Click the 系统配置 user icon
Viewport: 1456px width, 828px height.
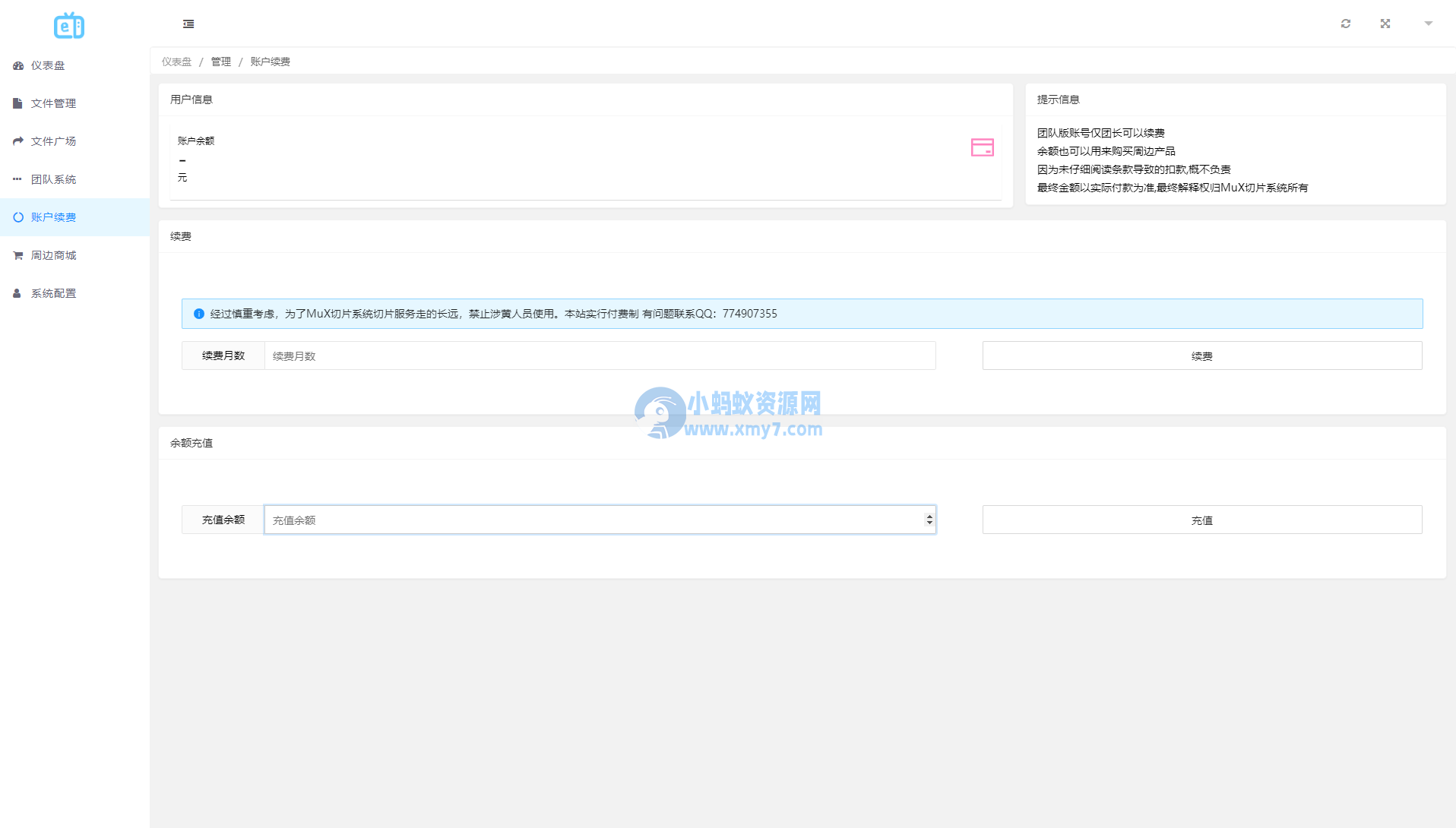tap(17, 293)
